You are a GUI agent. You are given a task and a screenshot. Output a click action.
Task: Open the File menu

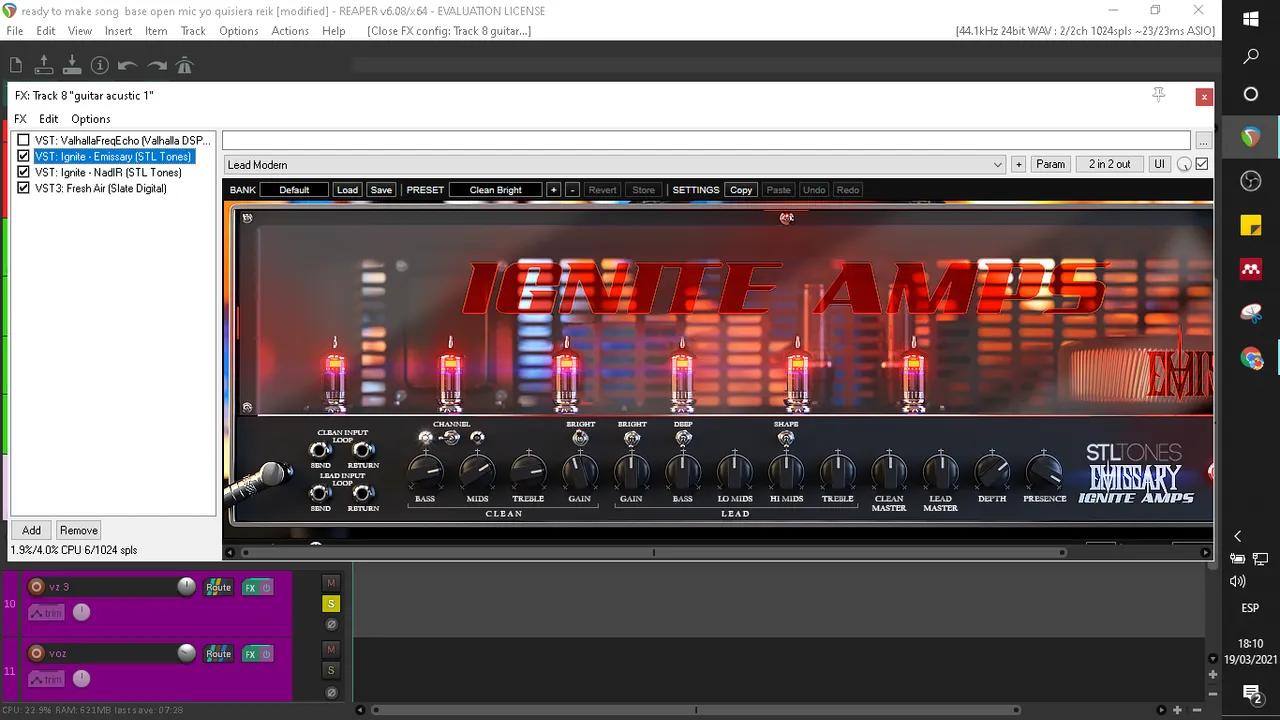point(15,31)
